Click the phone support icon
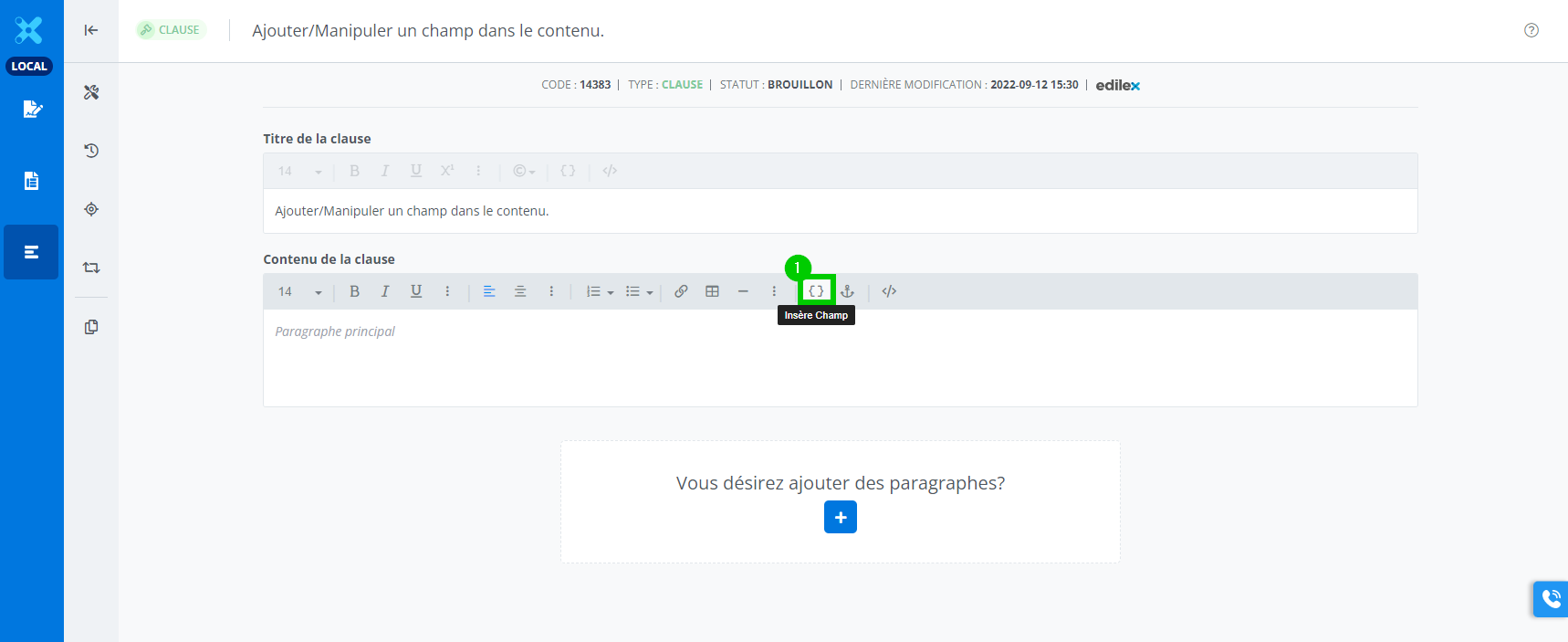Screen dimensions: 1568x642 tap(1551, 599)
